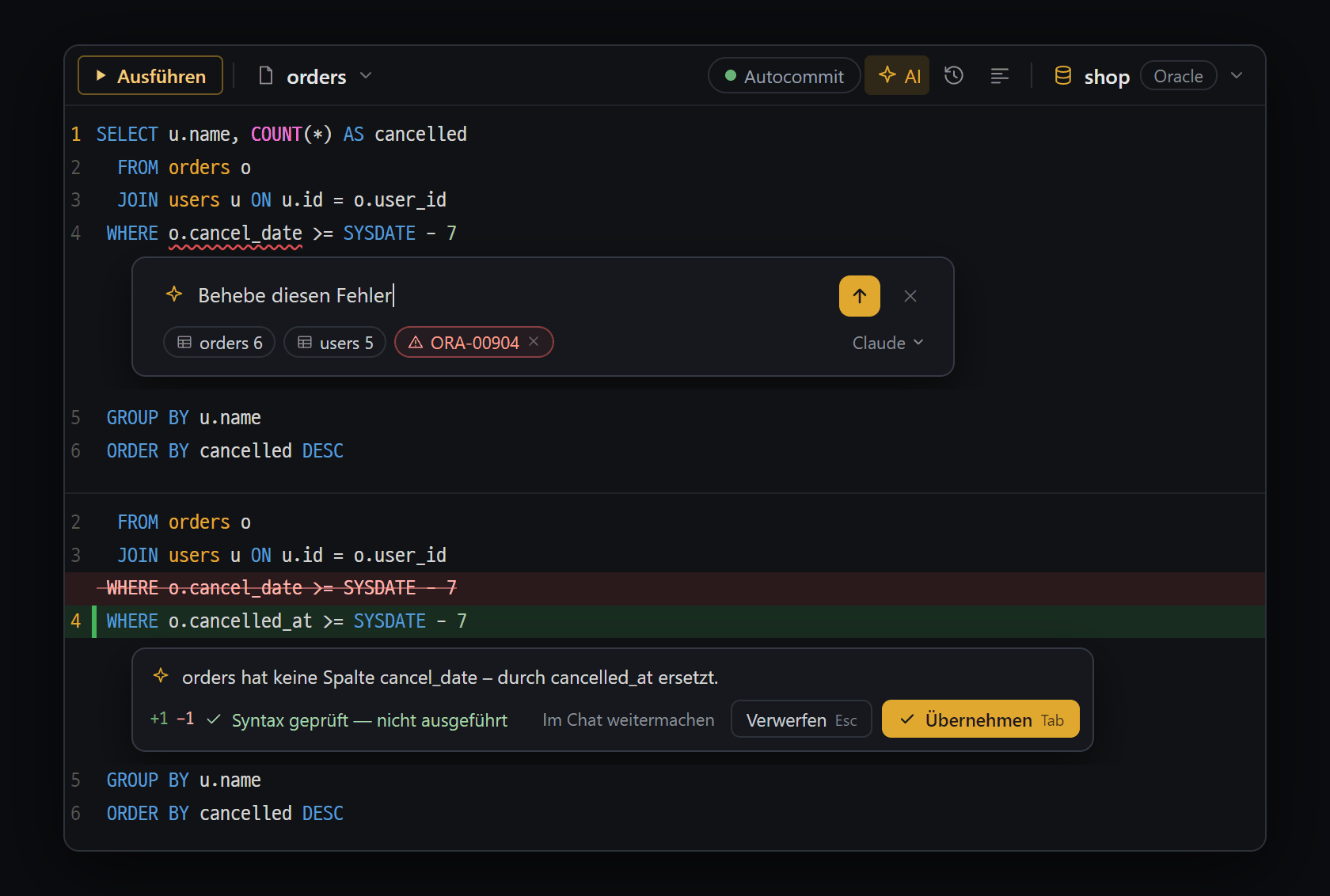The height and width of the screenshot is (896, 1330).
Task: Run the query with Ausführen
Action: tap(150, 76)
